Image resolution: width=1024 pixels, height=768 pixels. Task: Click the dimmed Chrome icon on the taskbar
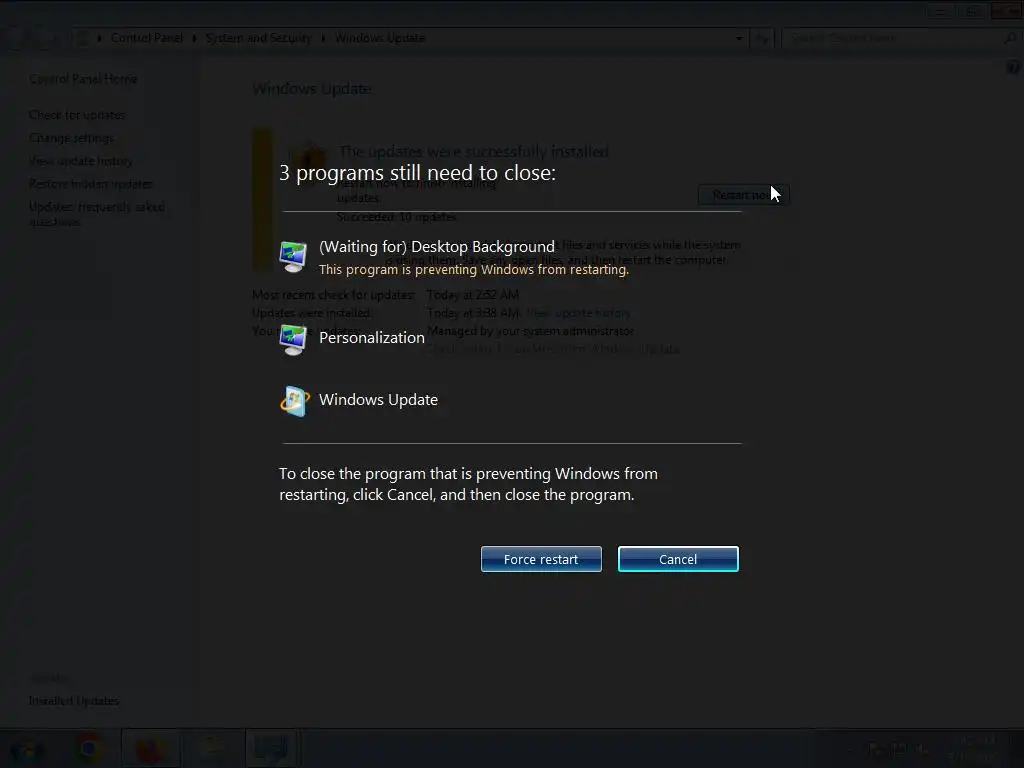(x=89, y=748)
